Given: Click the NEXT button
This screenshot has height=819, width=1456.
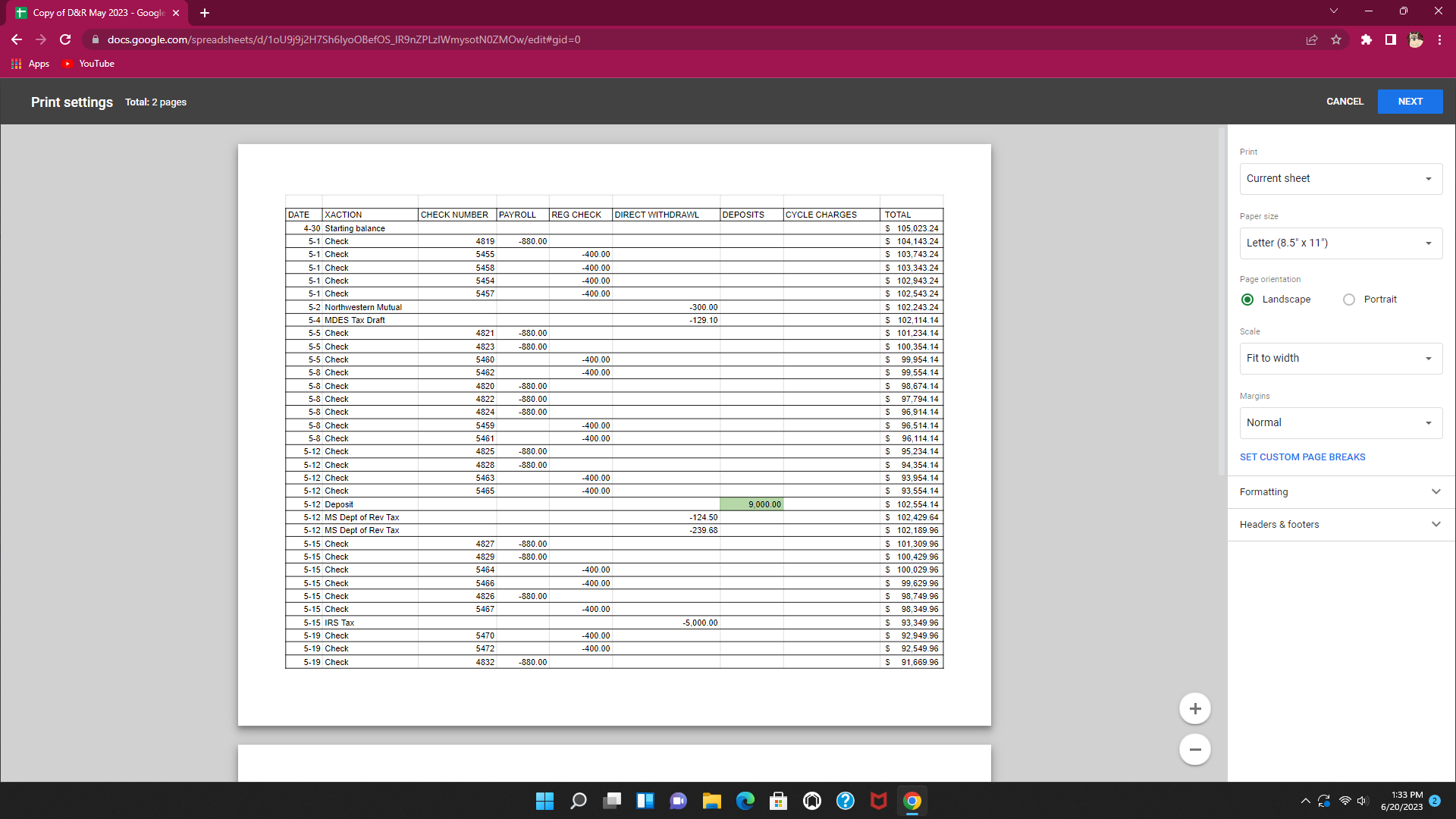Looking at the screenshot, I should point(1410,102).
